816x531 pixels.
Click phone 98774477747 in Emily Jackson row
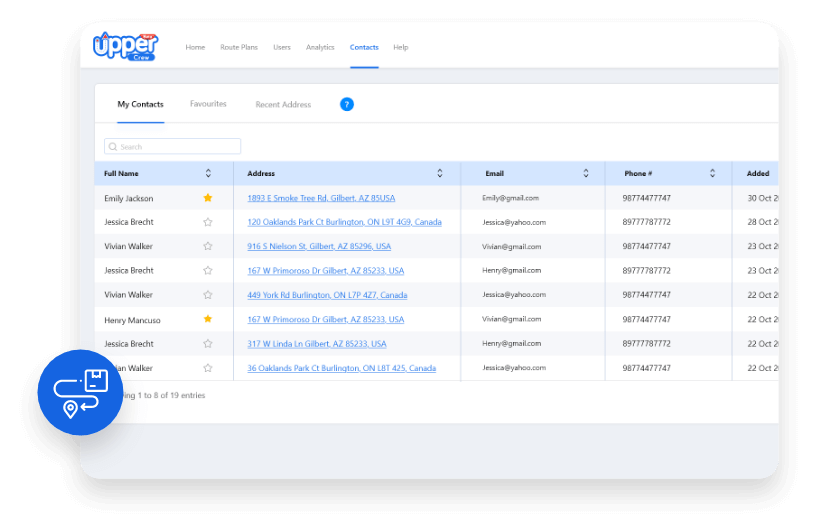point(646,198)
